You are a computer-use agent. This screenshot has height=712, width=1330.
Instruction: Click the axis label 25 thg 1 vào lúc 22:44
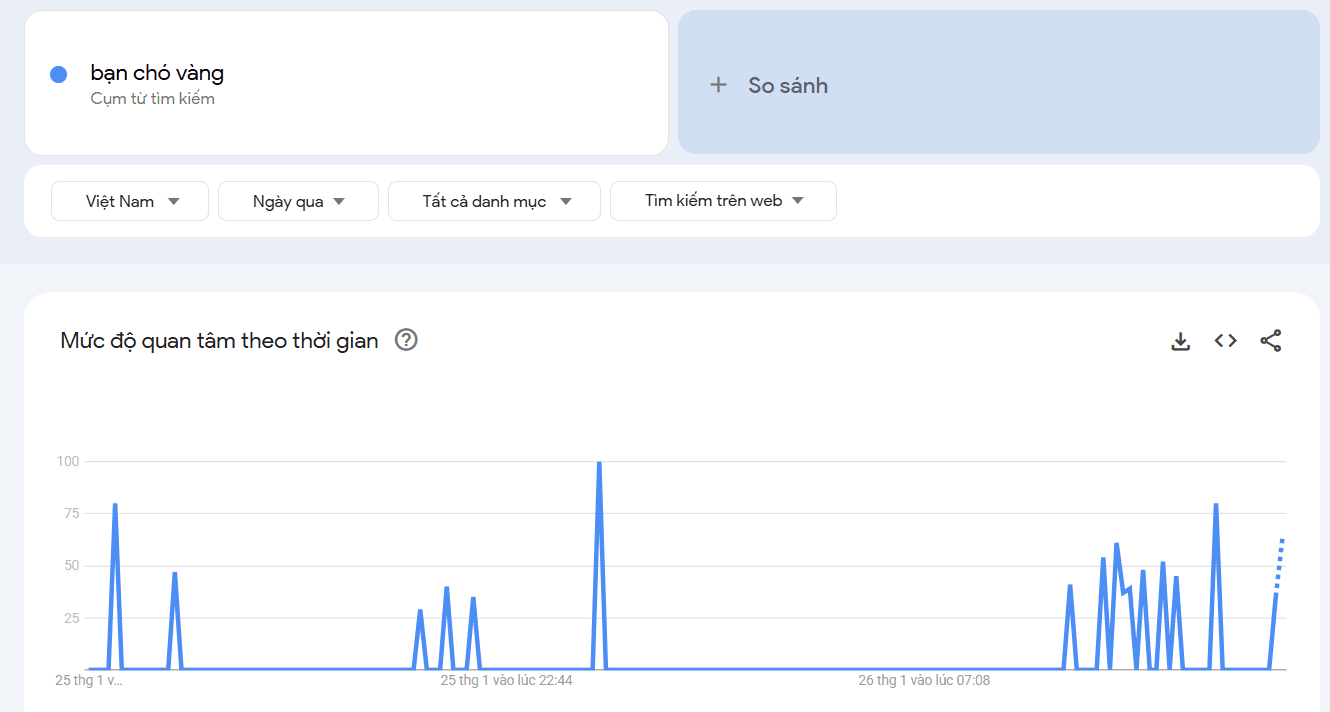click(507, 681)
